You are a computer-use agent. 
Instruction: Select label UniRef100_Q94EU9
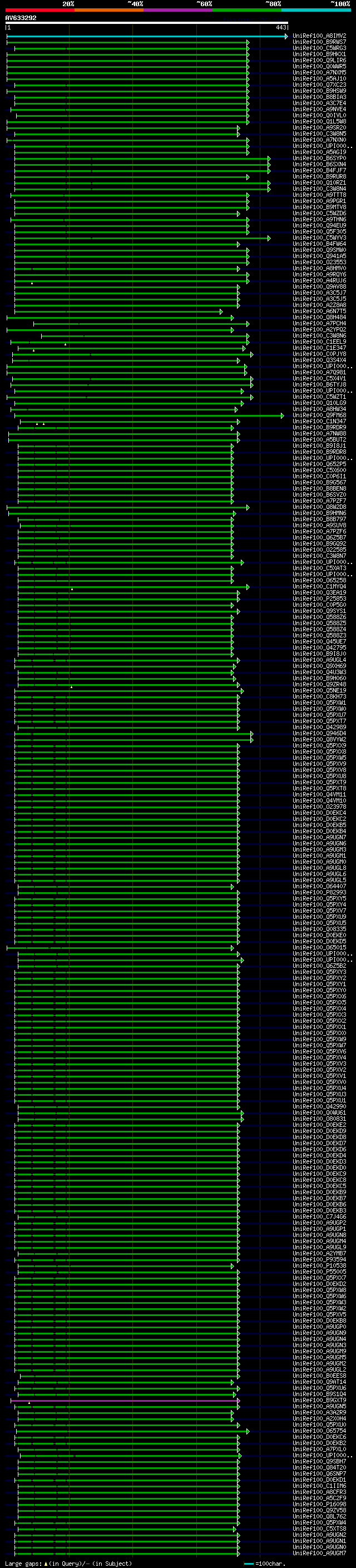click(x=319, y=225)
